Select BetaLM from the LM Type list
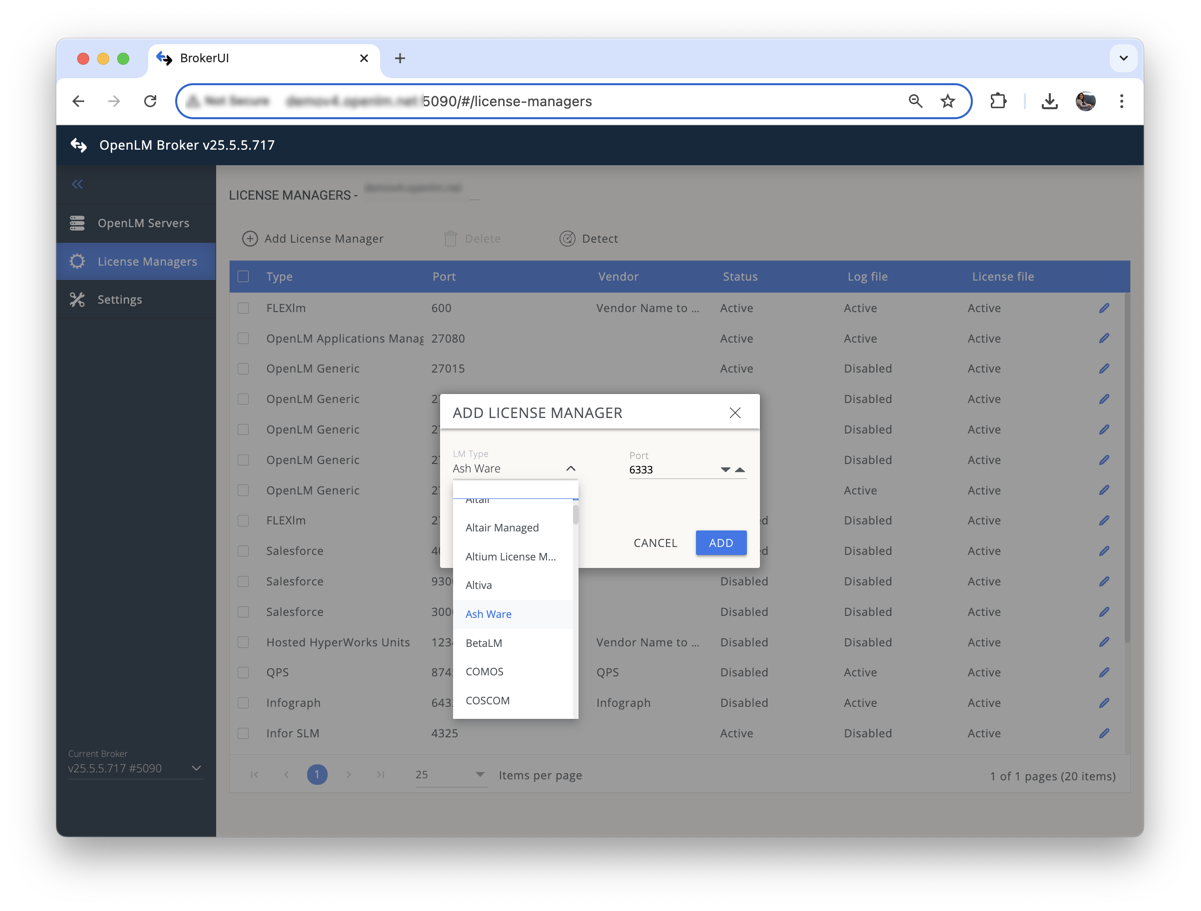This screenshot has width=1201, height=911. pos(483,642)
